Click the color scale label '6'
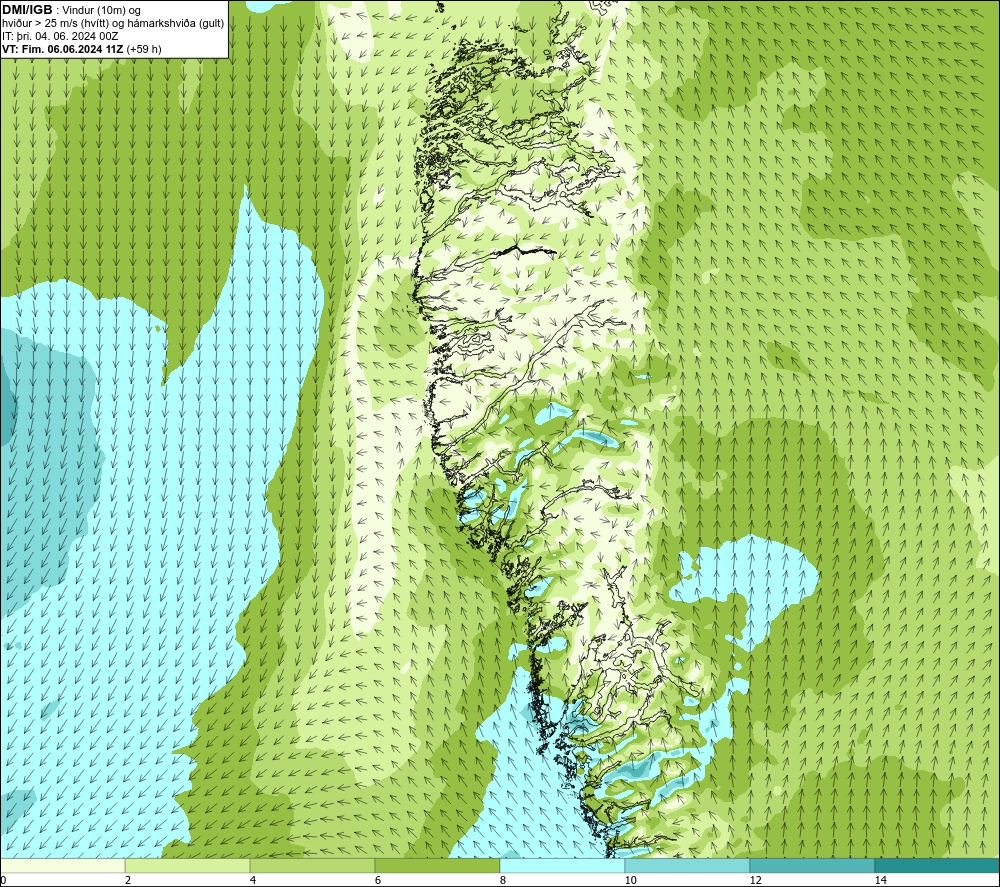This screenshot has height=887, width=1000. pyautogui.click(x=378, y=881)
